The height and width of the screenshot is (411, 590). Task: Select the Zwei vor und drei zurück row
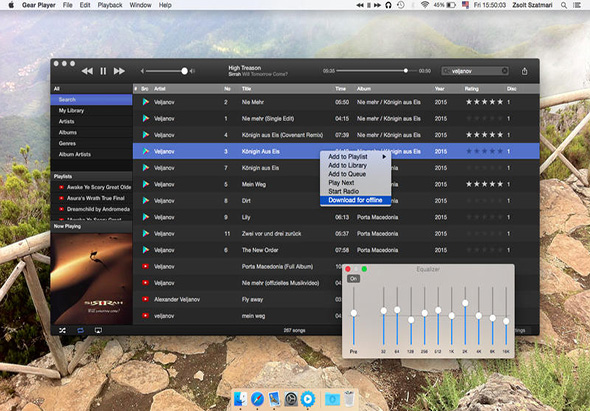pos(336,234)
